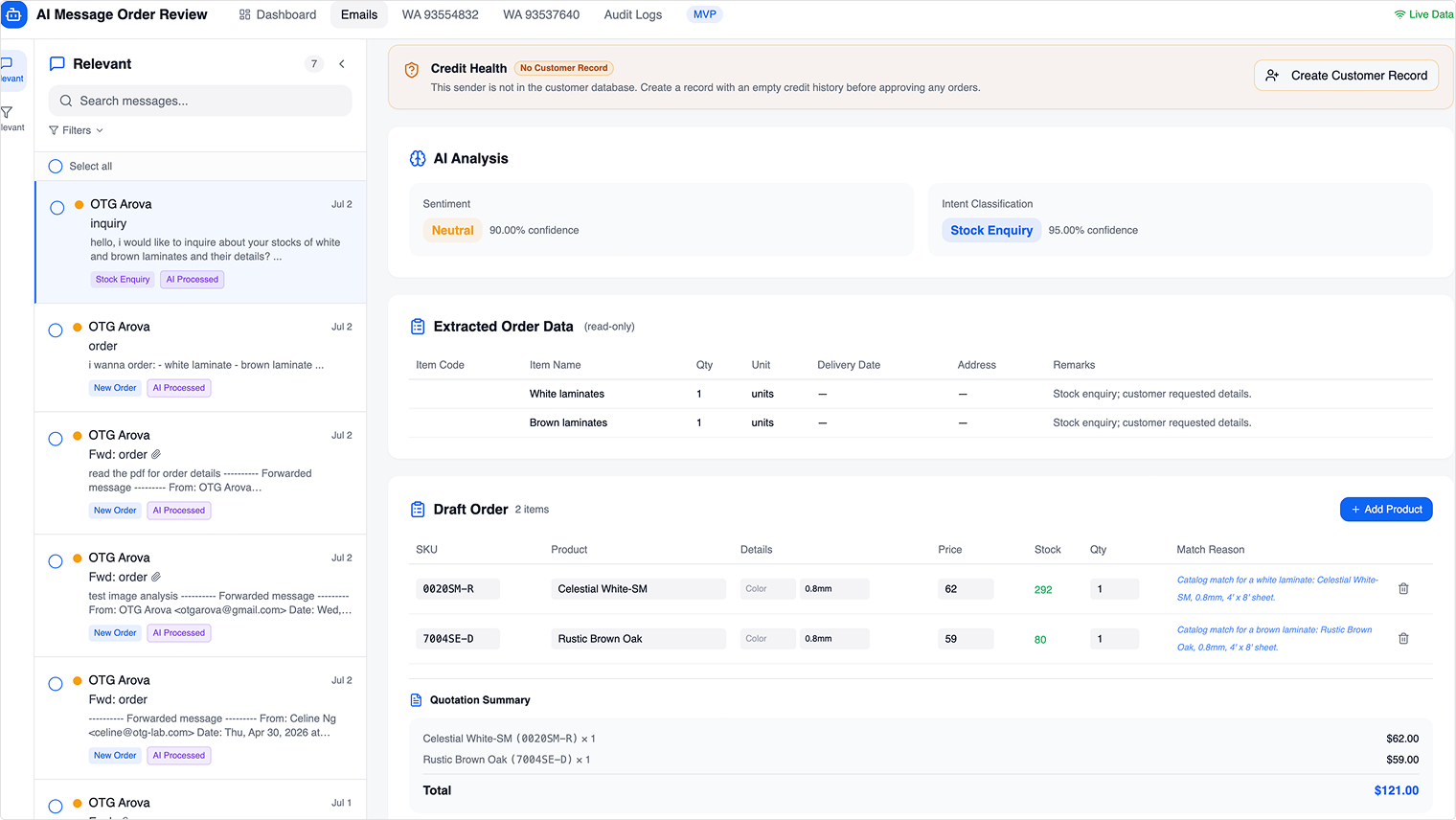Delete the Rustic Brown Oak draft row
This screenshot has height=820, width=1456.
1403,639
